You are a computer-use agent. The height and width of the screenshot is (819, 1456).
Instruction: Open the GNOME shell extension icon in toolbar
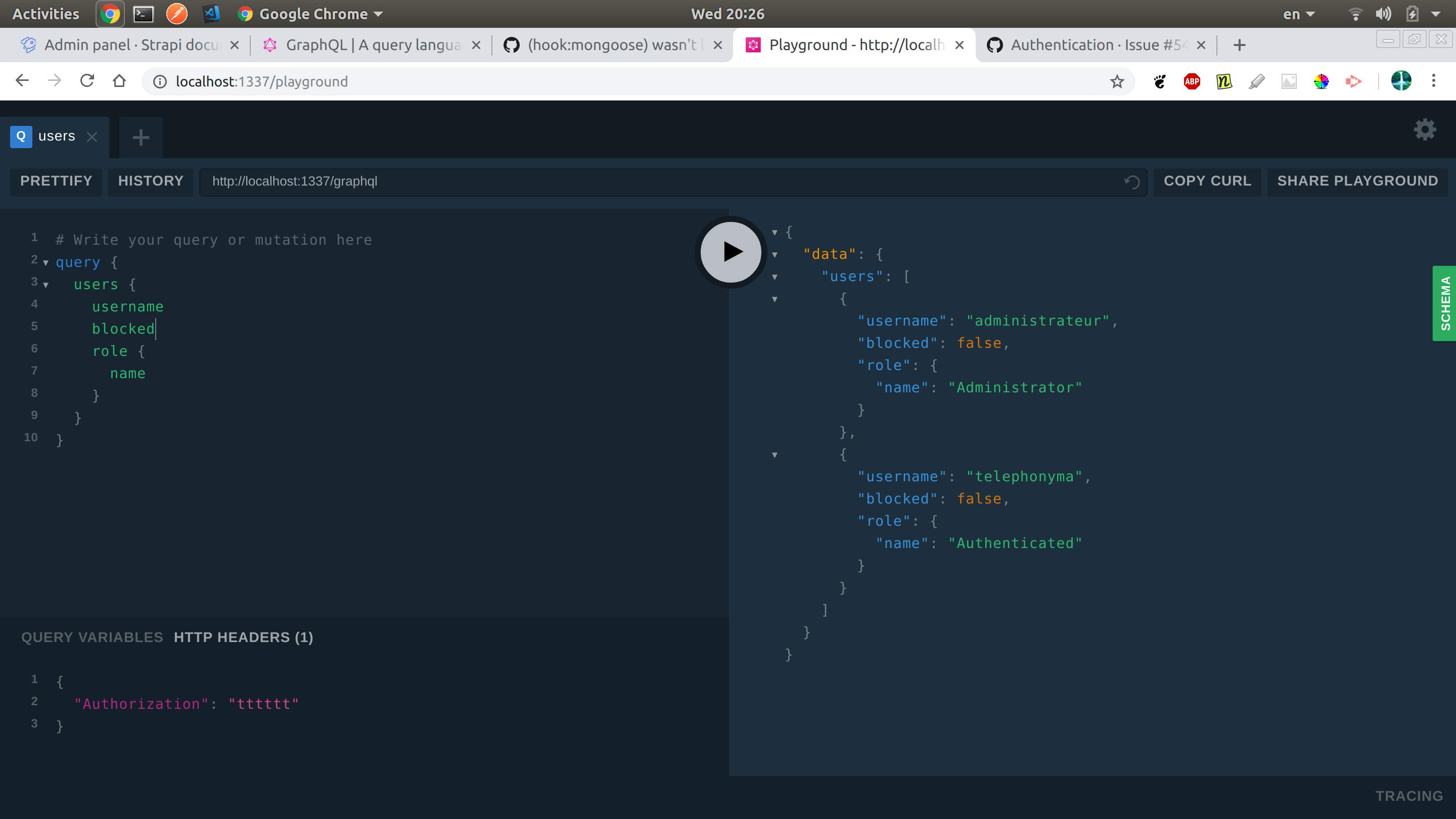click(1160, 81)
